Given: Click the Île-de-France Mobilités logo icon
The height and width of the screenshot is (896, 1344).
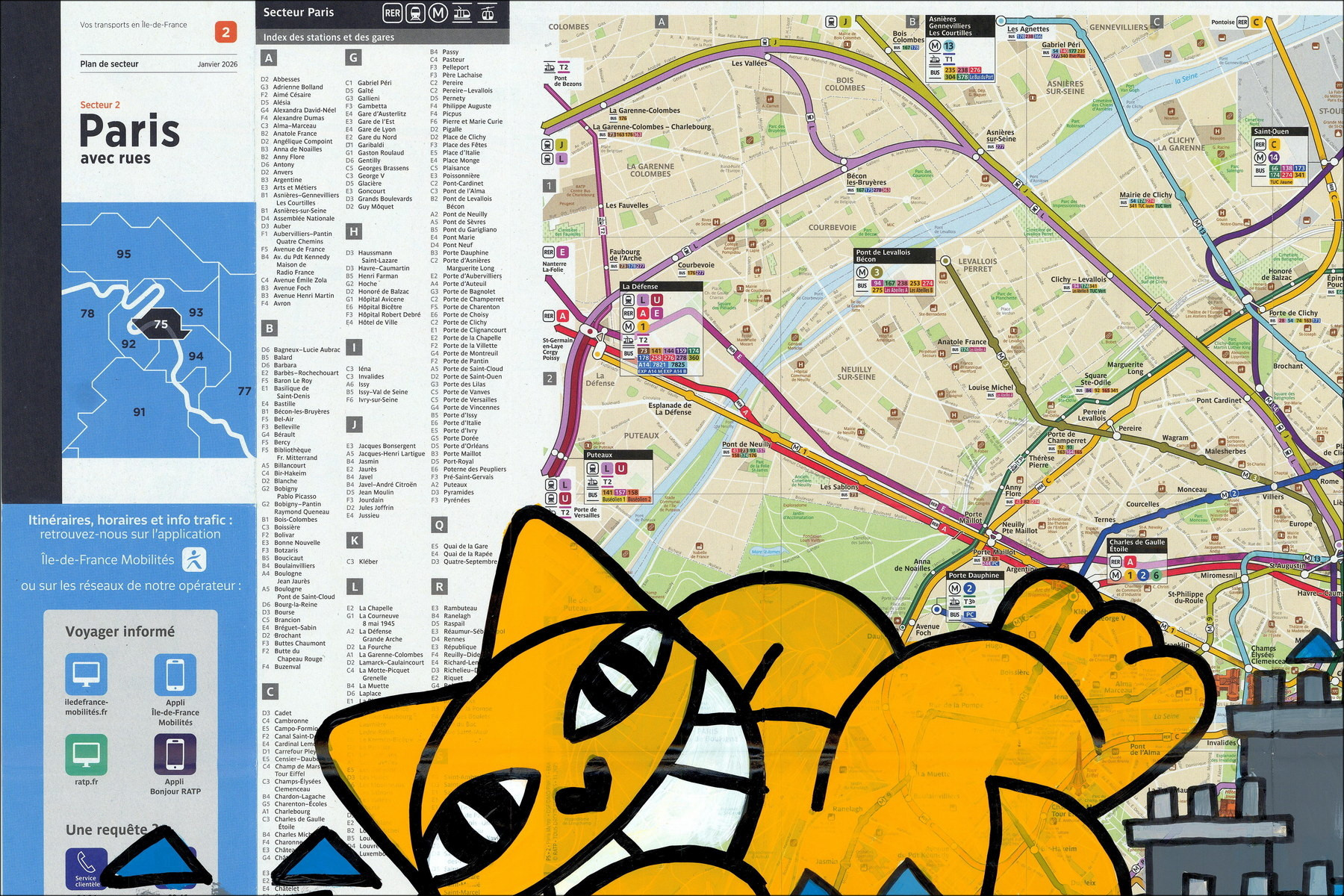Looking at the screenshot, I should coord(194,559).
